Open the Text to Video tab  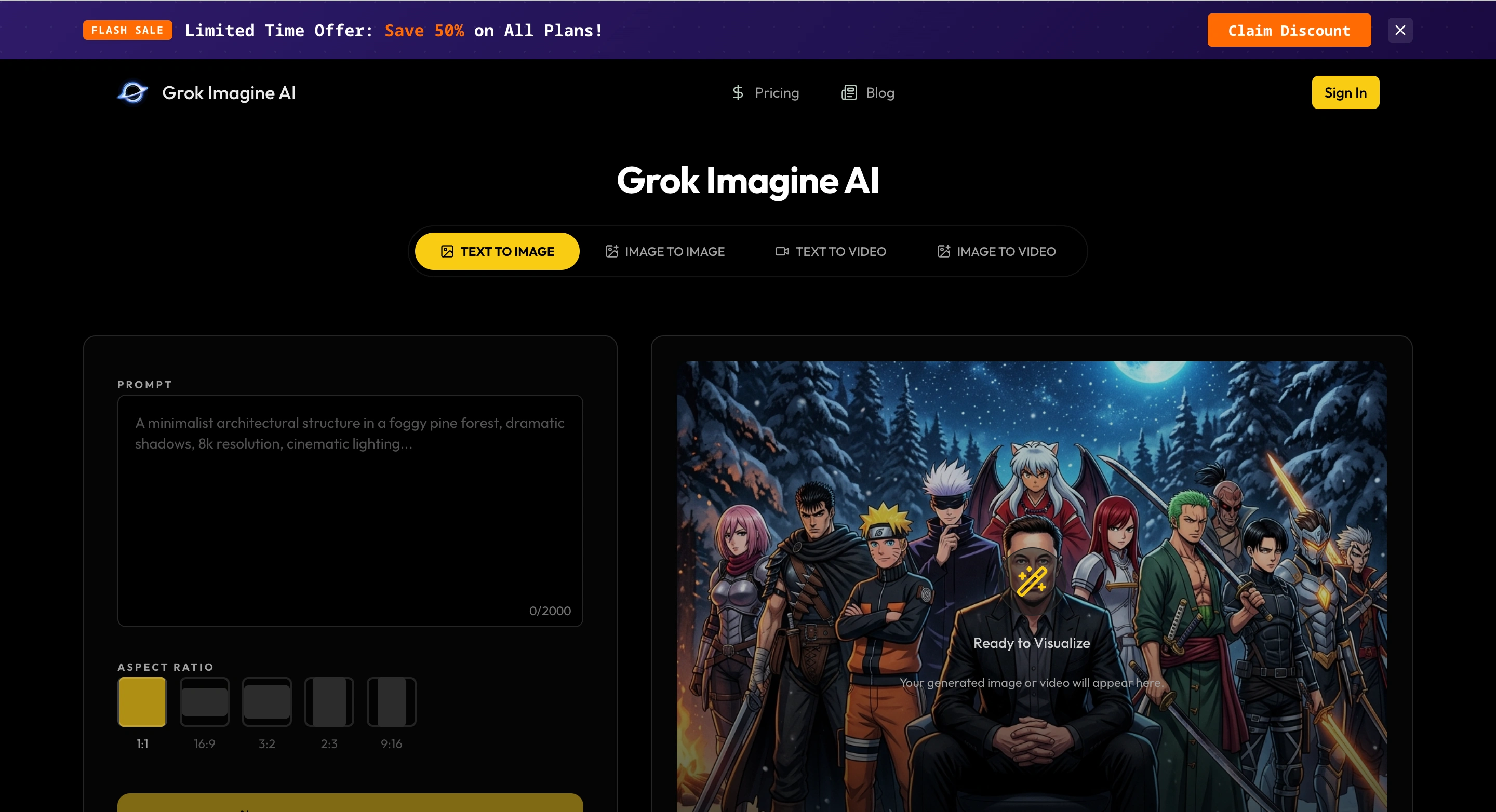[x=831, y=251]
